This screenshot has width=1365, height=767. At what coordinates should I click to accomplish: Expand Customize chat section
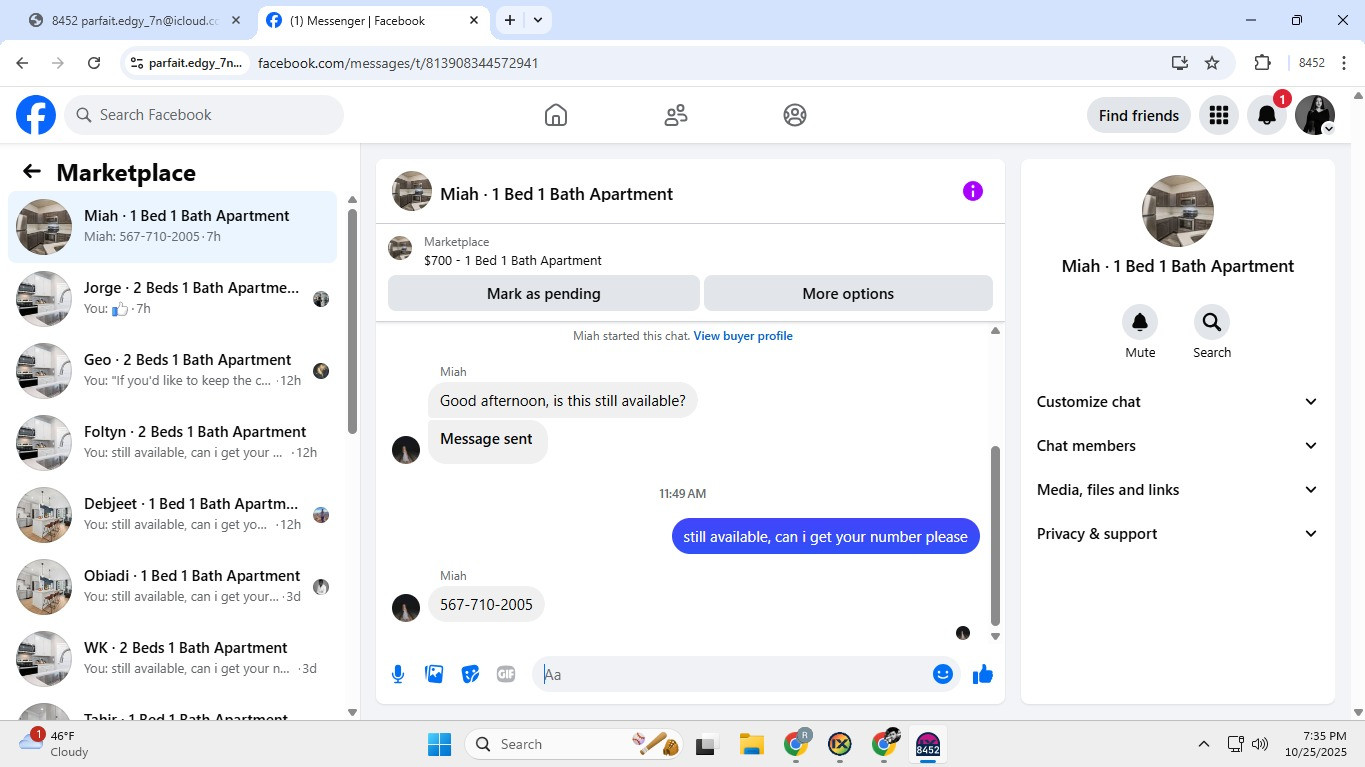pyautogui.click(x=1178, y=402)
